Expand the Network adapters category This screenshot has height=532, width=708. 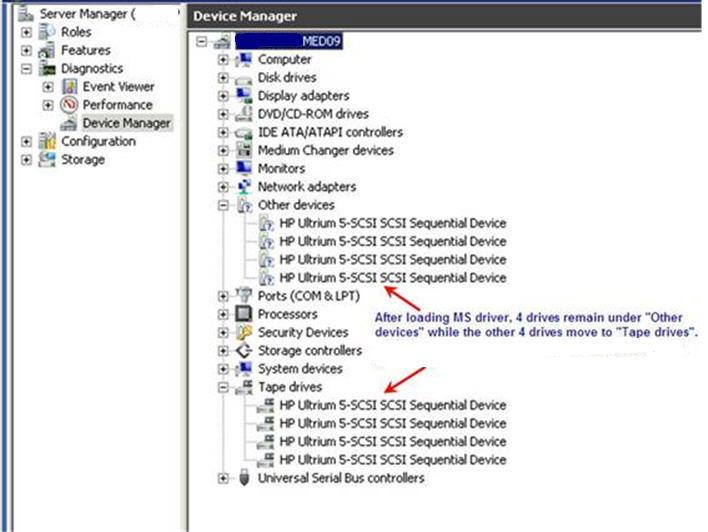223,187
